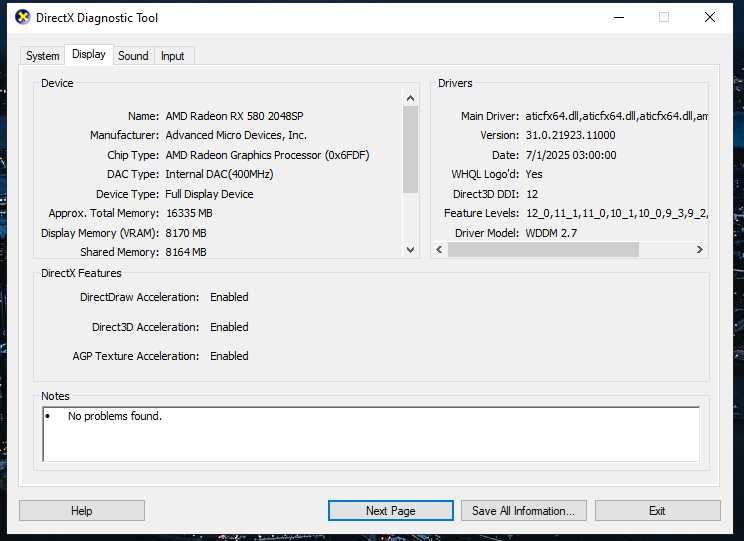Click Direct3D Acceleration Enabled status

pyautogui.click(x=229, y=327)
